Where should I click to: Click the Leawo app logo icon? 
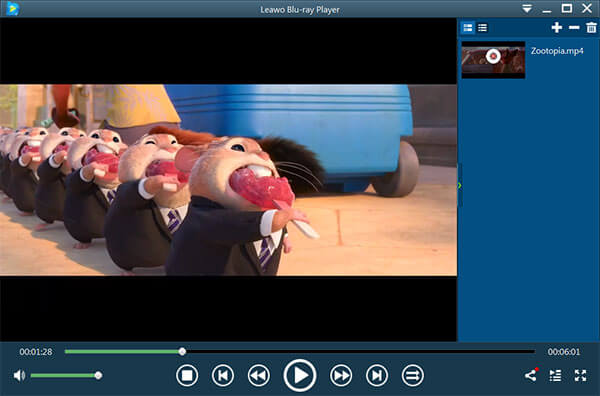12,9
